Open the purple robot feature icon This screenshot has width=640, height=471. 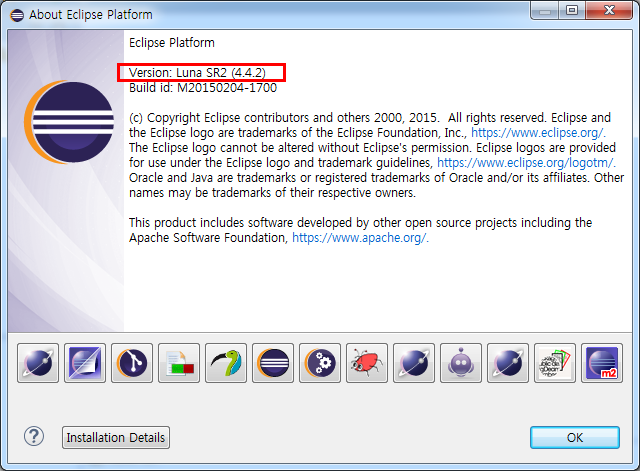[461, 362]
